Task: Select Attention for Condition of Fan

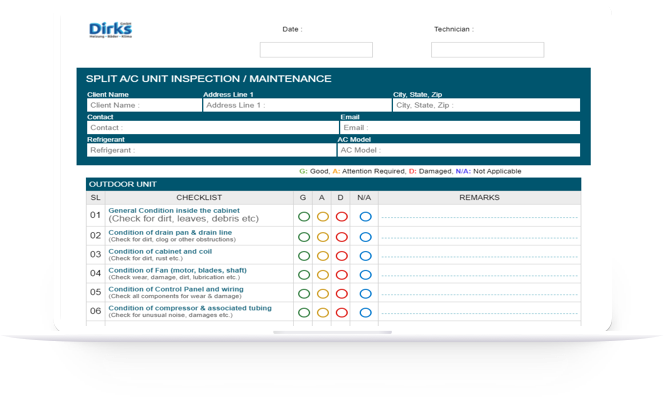Action: (x=323, y=275)
